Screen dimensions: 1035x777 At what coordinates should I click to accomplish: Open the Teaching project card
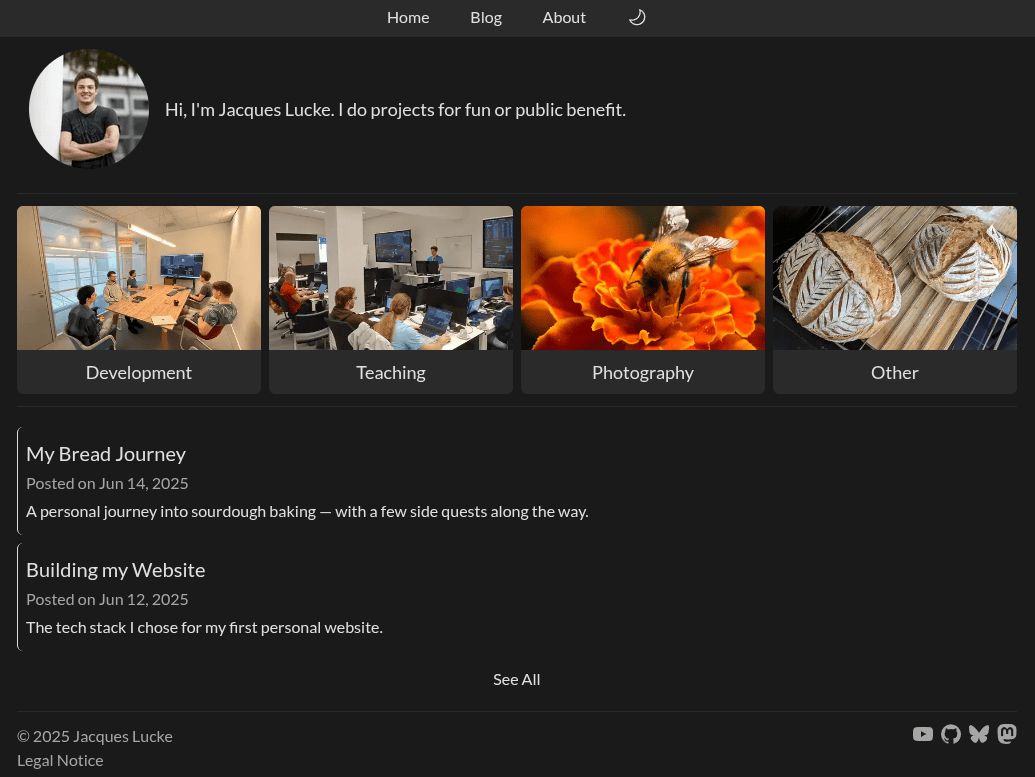[390, 299]
